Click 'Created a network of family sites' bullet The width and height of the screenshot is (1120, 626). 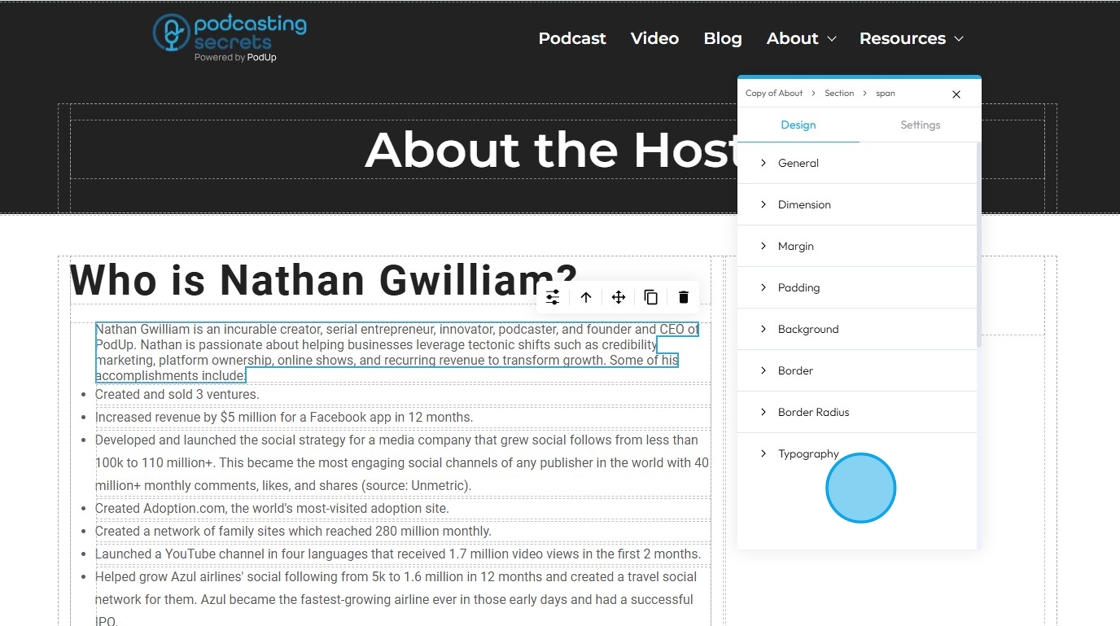293,532
